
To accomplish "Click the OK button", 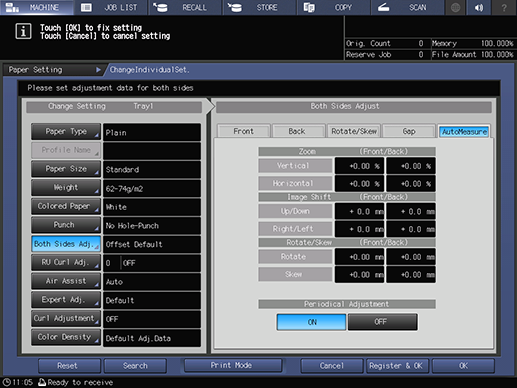I will [x=463, y=366].
